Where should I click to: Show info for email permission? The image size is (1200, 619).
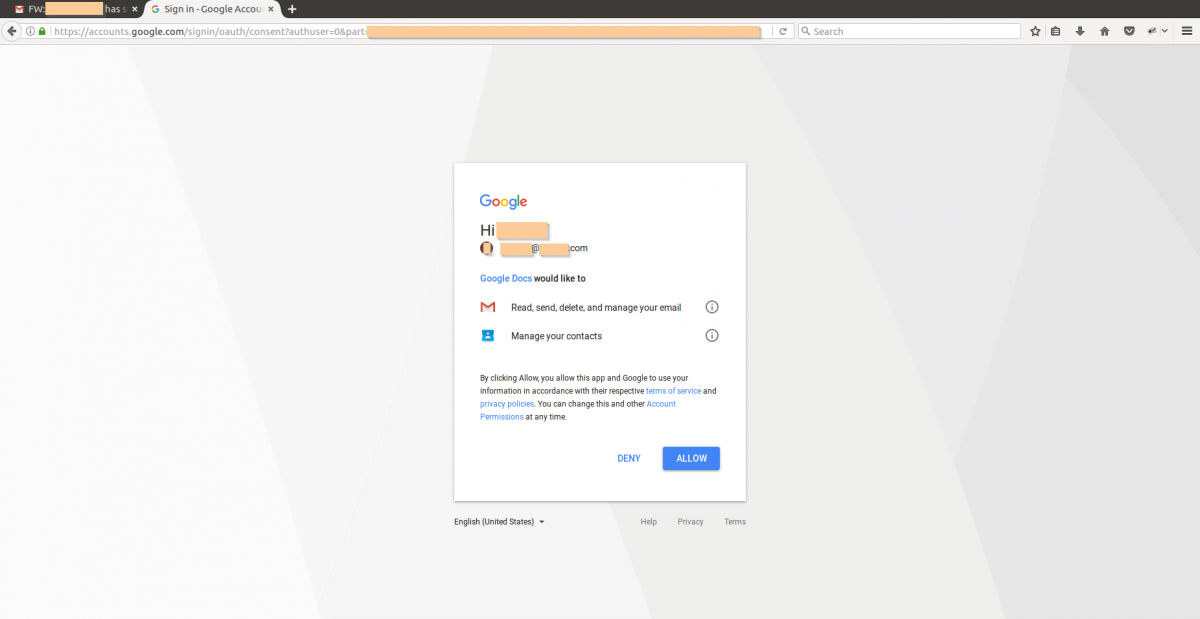(712, 307)
